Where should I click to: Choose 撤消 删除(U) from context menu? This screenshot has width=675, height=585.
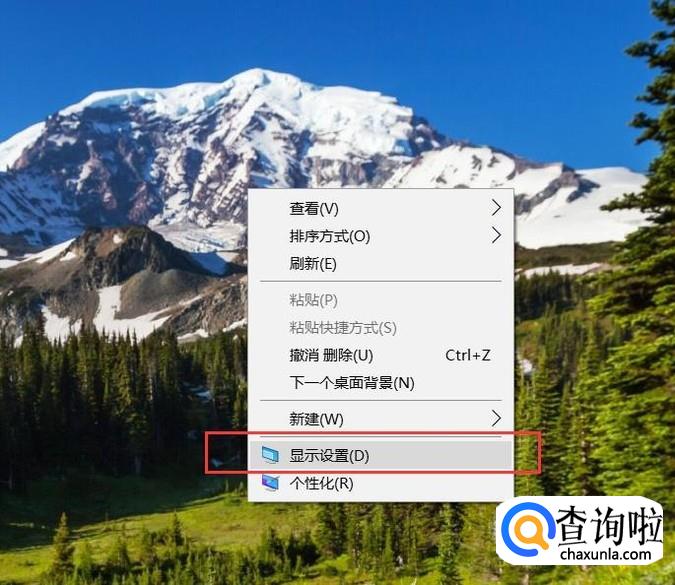381,355
